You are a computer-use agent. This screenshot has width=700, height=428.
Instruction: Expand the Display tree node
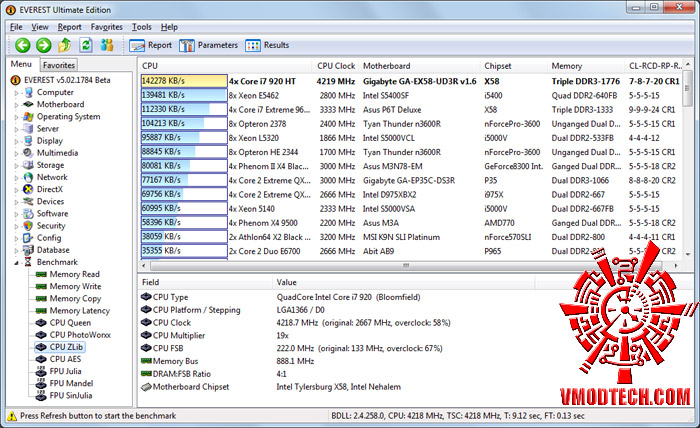point(17,141)
